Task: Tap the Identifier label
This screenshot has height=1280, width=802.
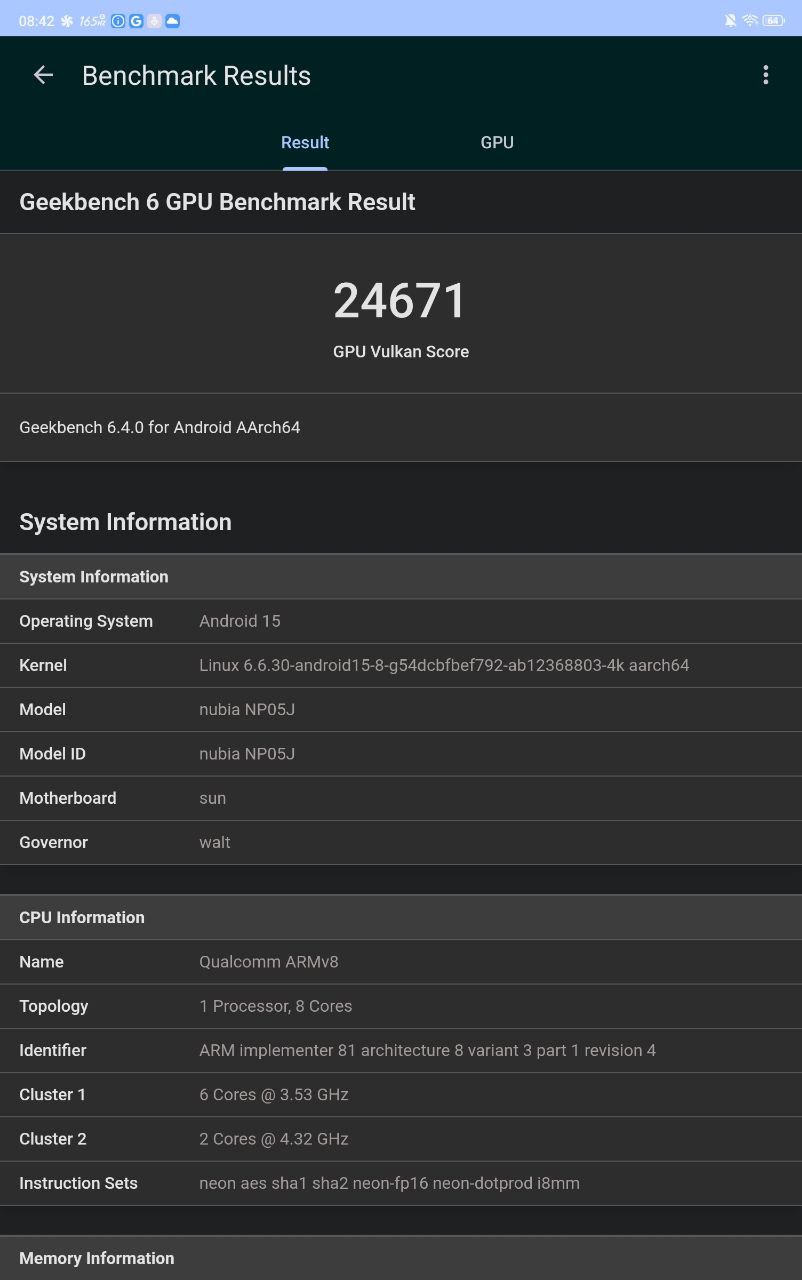Action: tap(53, 1050)
